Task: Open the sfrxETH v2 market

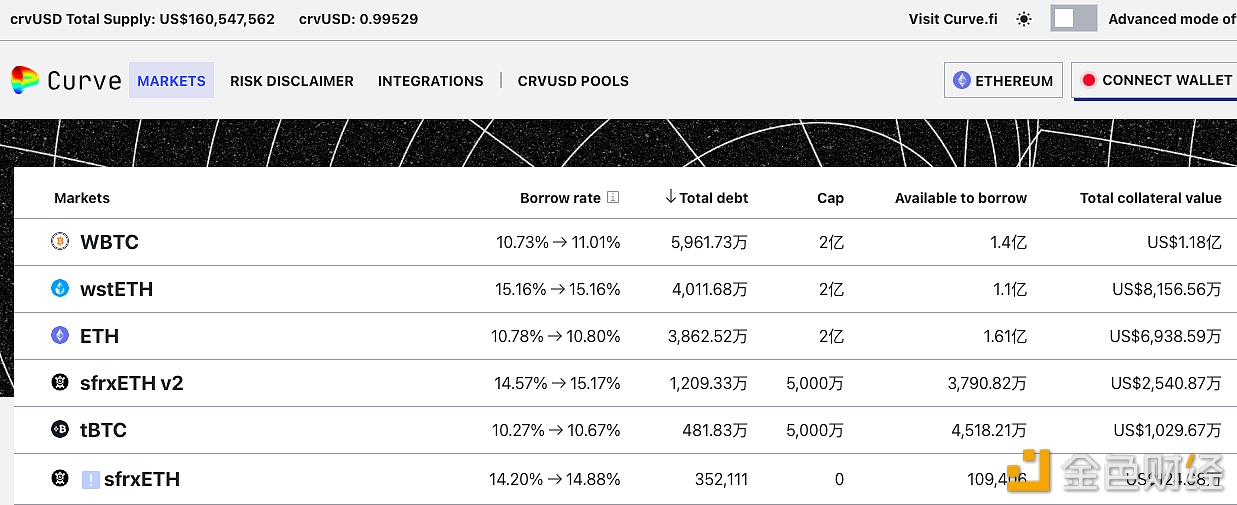Action: [x=625, y=383]
